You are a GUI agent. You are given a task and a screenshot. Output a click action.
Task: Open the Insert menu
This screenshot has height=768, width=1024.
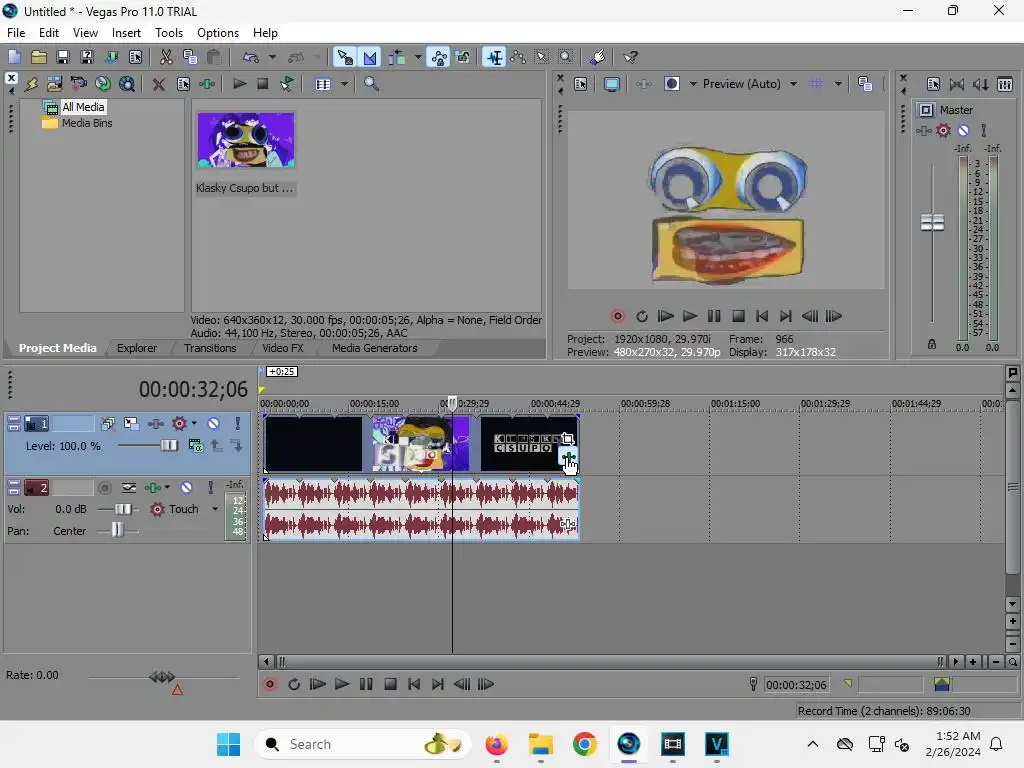click(126, 33)
